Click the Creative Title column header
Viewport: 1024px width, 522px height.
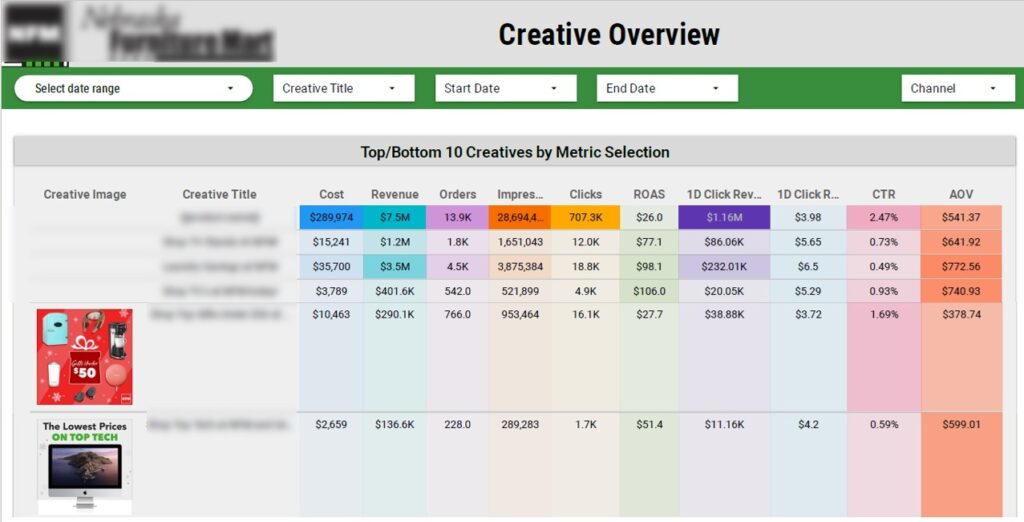tap(219, 194)
